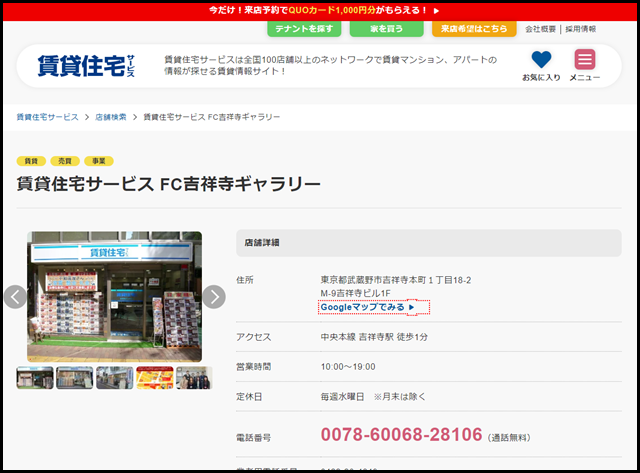Select the red map thumbnail
640x473 pixels.
tap(155, 378)
